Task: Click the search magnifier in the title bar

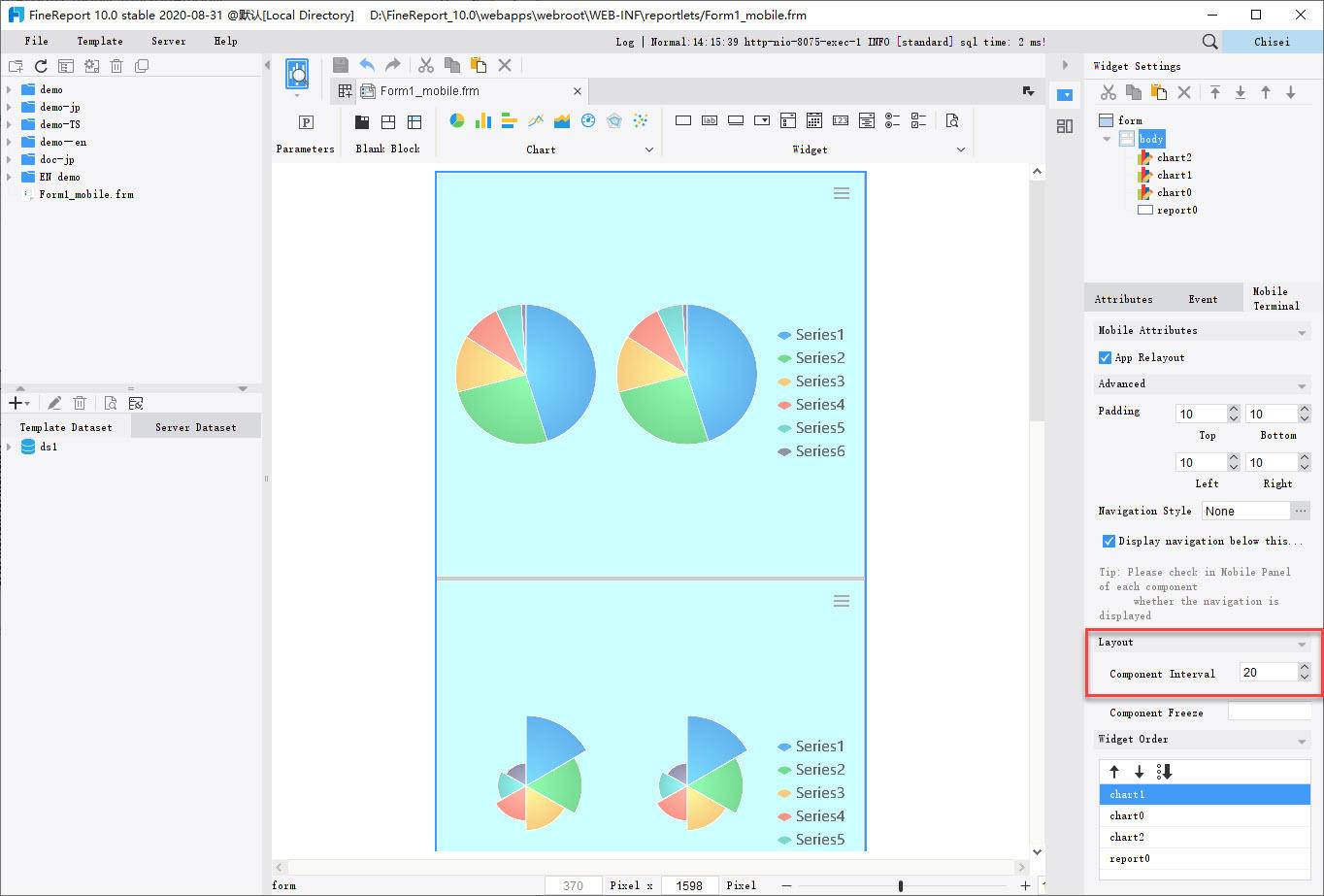Action: click(1209, 41)
